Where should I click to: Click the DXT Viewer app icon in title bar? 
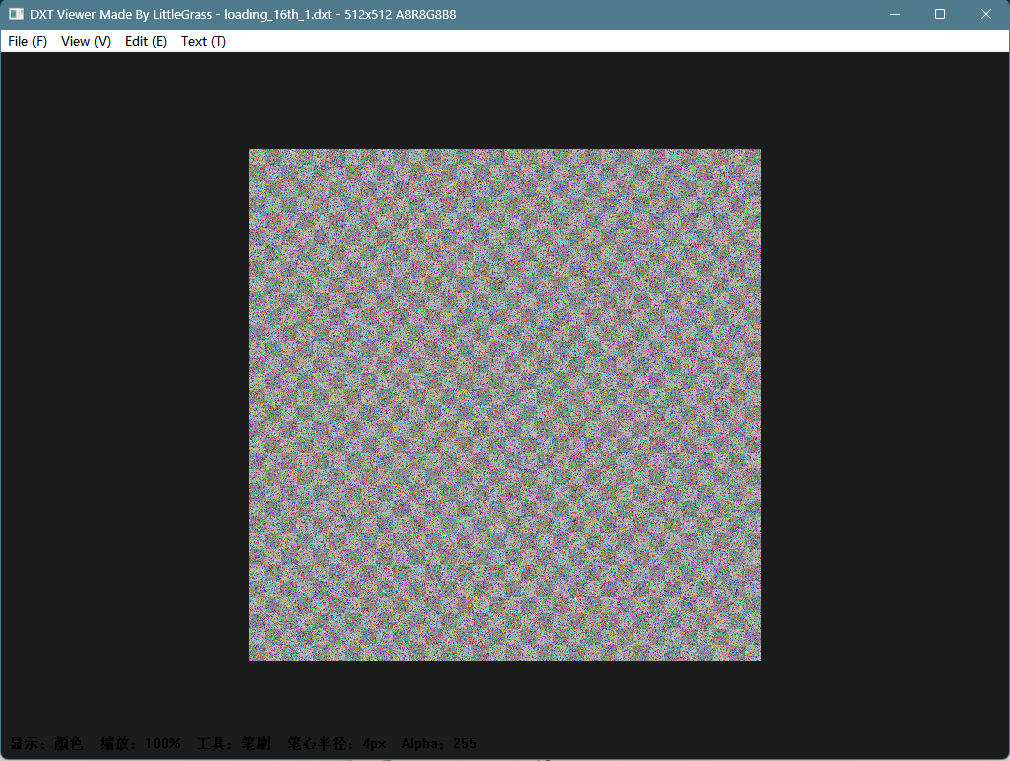pyautogui.click(x=16, y=14)
